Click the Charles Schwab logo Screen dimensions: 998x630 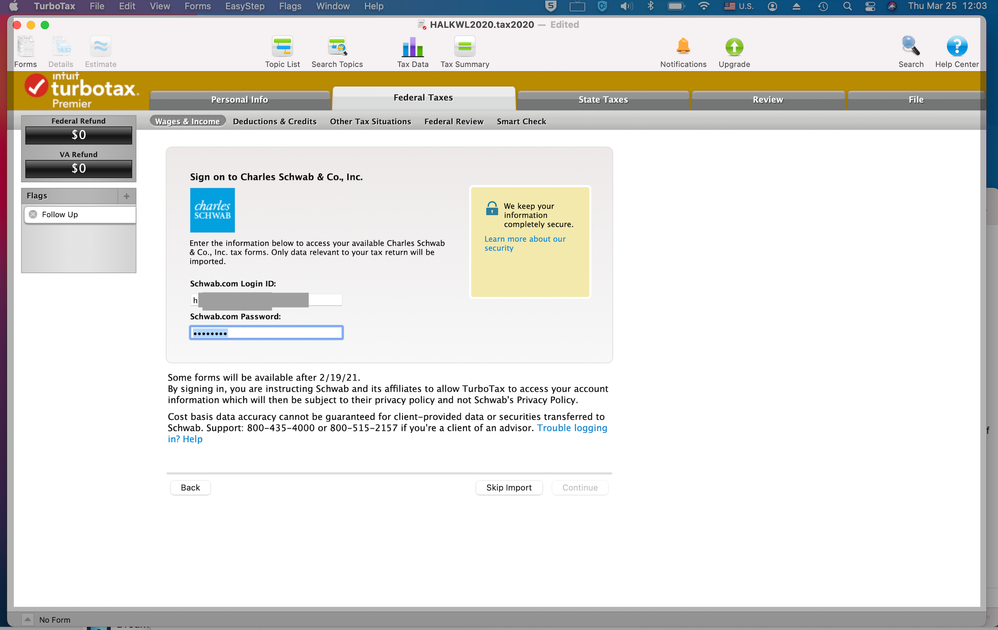pyautogui.click(x=212, y=210)
